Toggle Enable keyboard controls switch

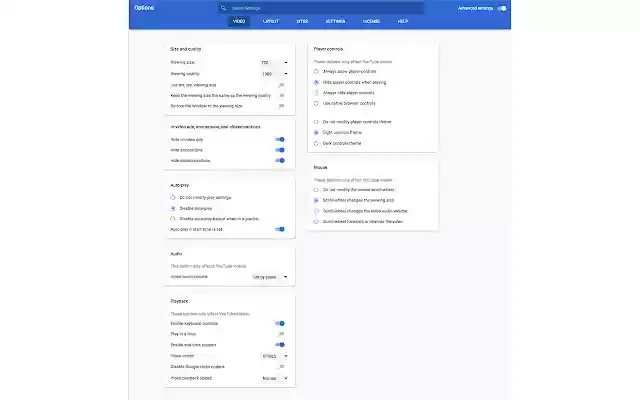[280, 324]
